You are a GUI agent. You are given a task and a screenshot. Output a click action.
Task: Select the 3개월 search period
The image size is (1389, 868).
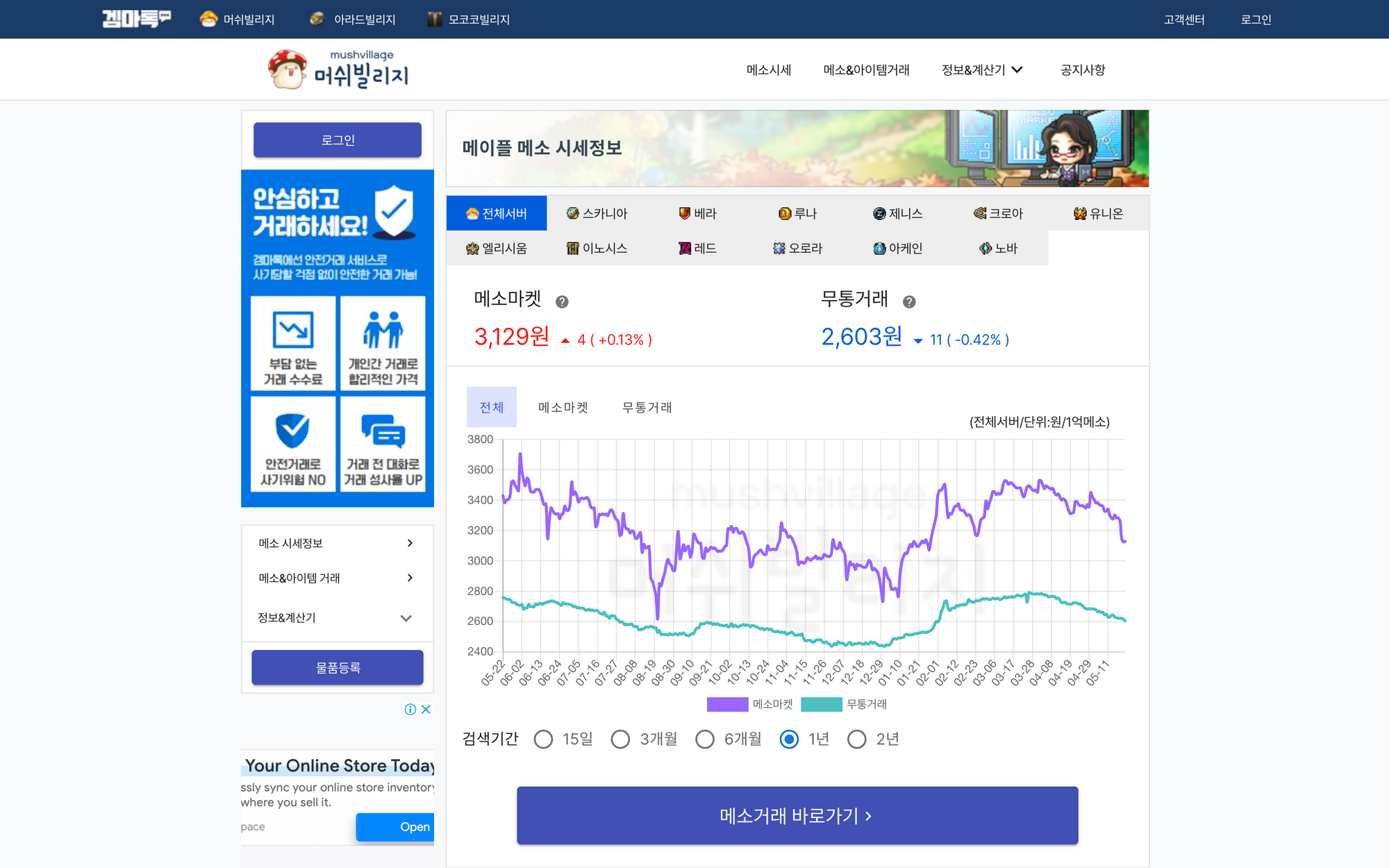pyautogui.click(x=621, y=739)
